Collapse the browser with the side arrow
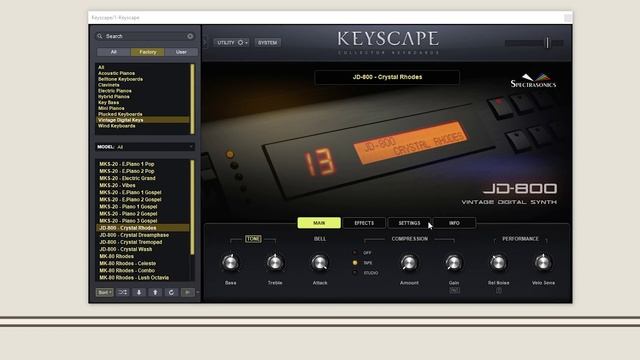The image size is (640, 360). pyautogui.click(x=205, y=42)
